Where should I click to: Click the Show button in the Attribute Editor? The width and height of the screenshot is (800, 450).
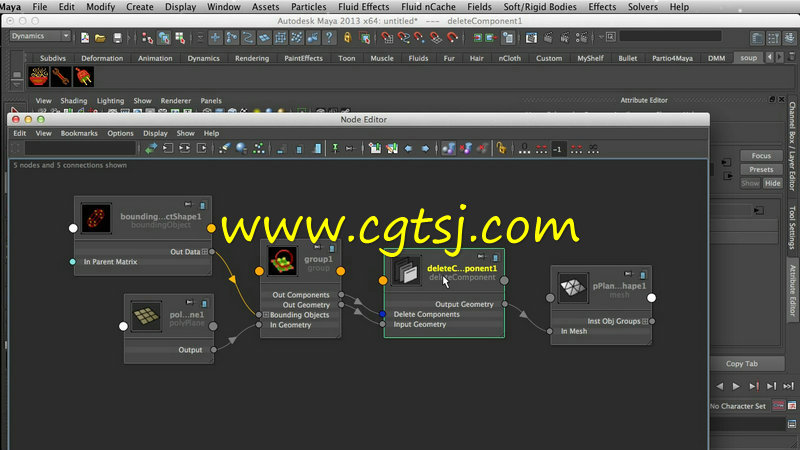[x=750, y=183]
